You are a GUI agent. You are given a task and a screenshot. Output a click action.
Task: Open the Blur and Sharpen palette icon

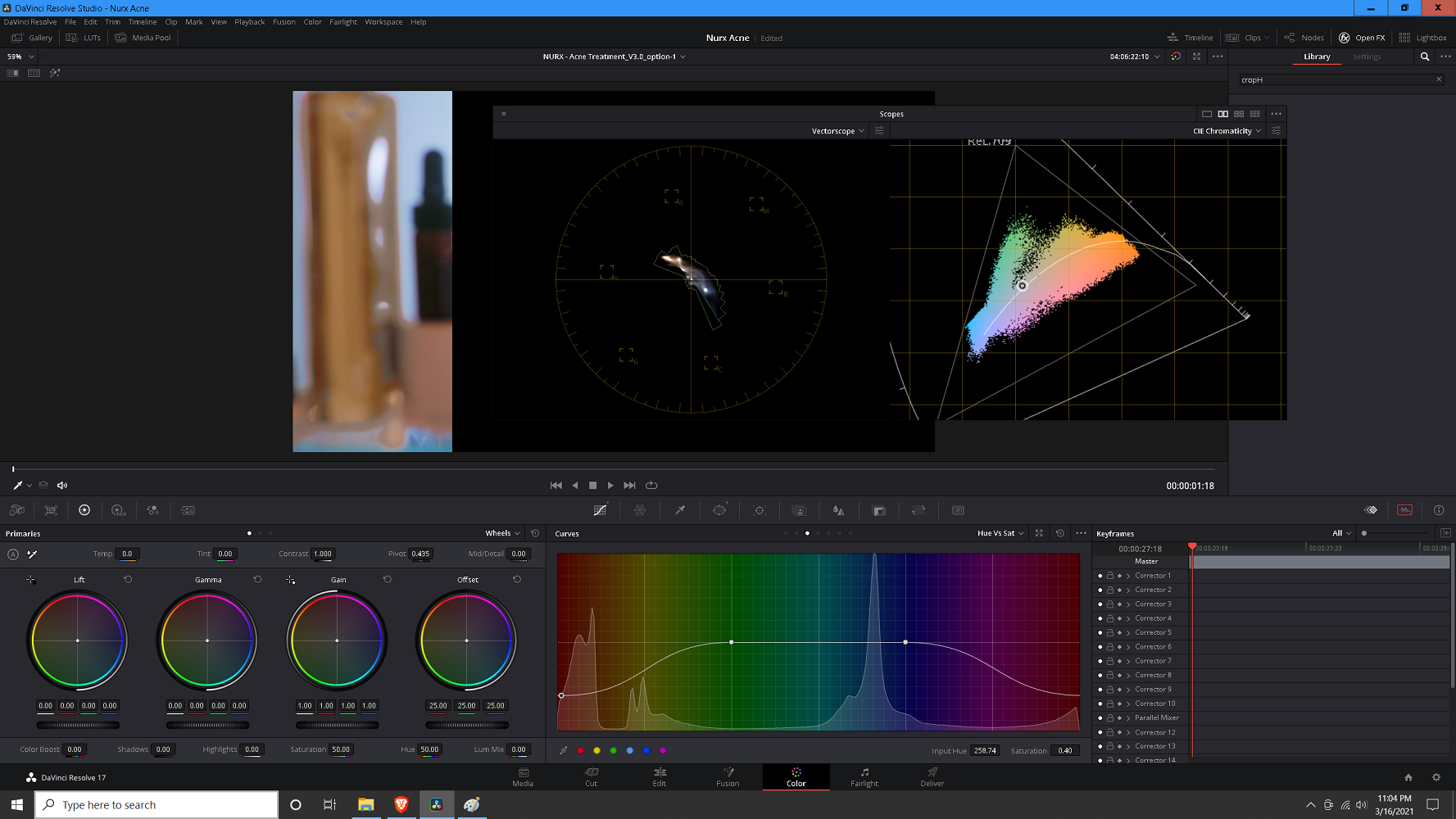tap(838, 510)
